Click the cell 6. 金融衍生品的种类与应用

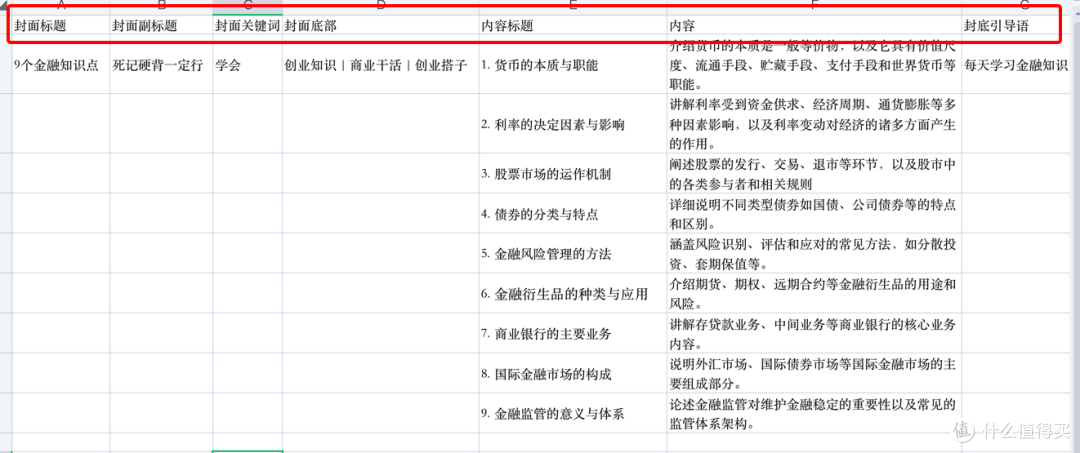pos(573,294)
